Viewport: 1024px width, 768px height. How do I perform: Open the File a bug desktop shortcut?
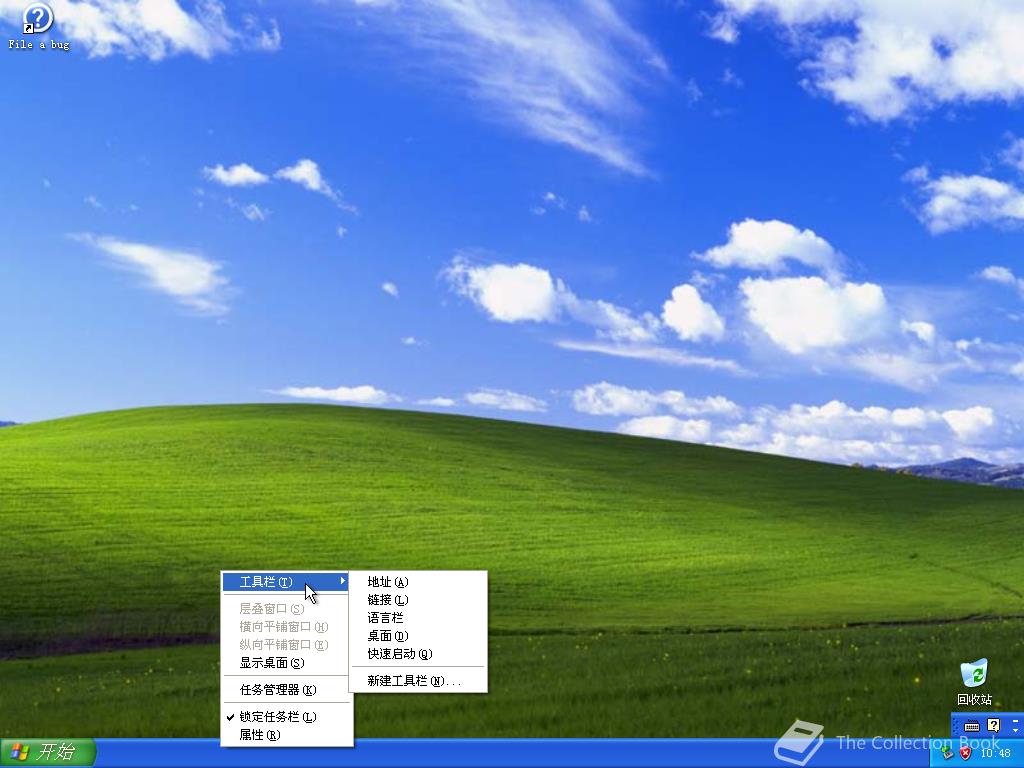(38, 26)
